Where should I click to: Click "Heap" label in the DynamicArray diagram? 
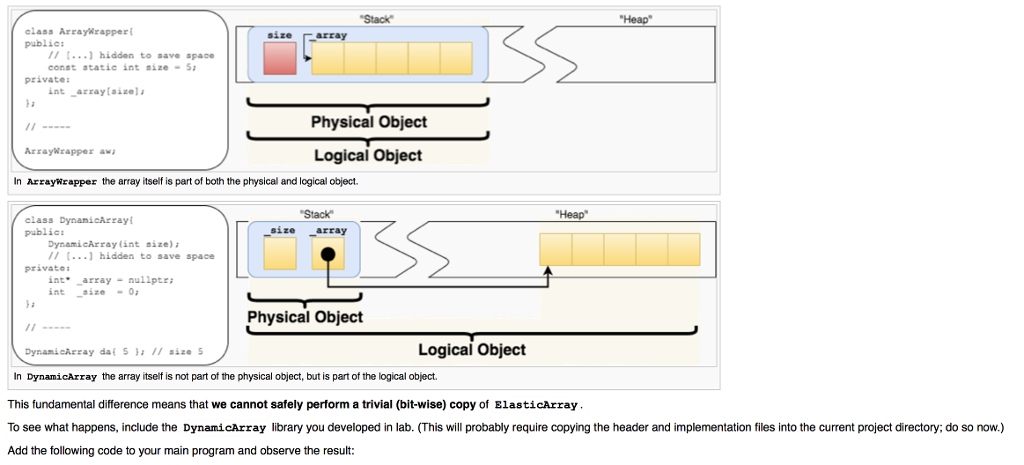[572, 214]
